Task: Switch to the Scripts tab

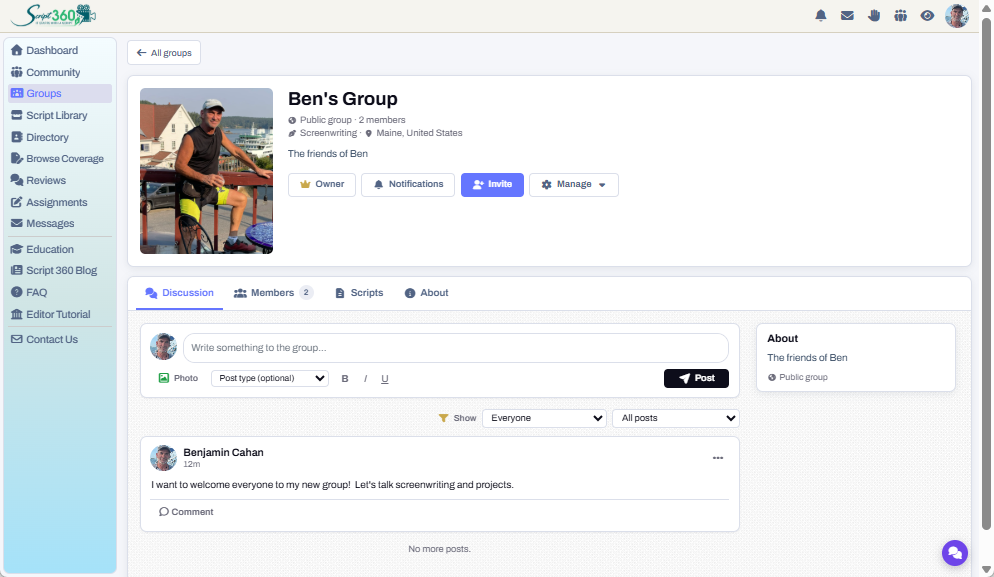Action: point(359,293)
